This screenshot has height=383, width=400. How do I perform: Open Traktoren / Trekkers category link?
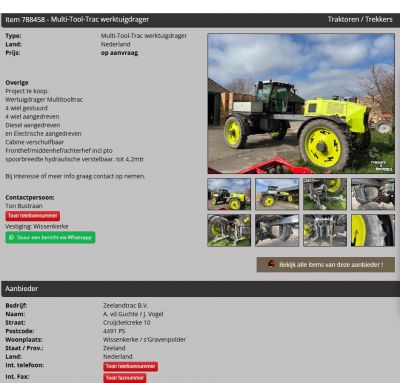point(360,19)
